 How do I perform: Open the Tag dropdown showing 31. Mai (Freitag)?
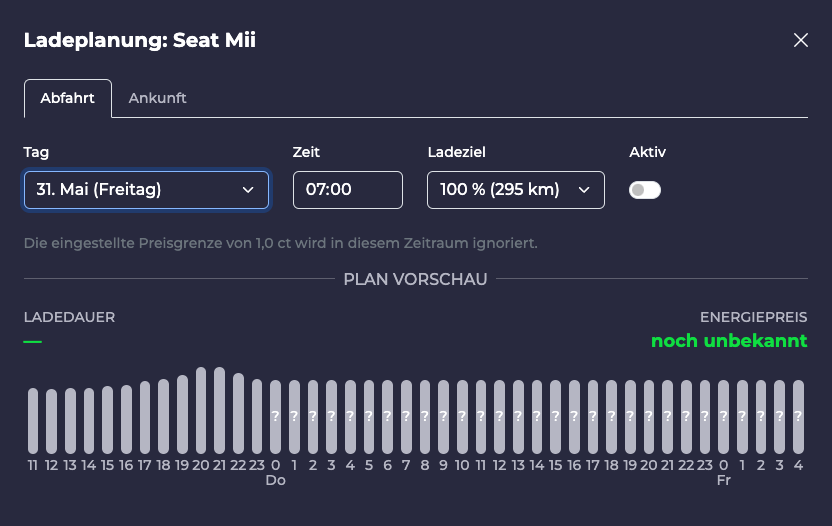(x=146, y=189)
